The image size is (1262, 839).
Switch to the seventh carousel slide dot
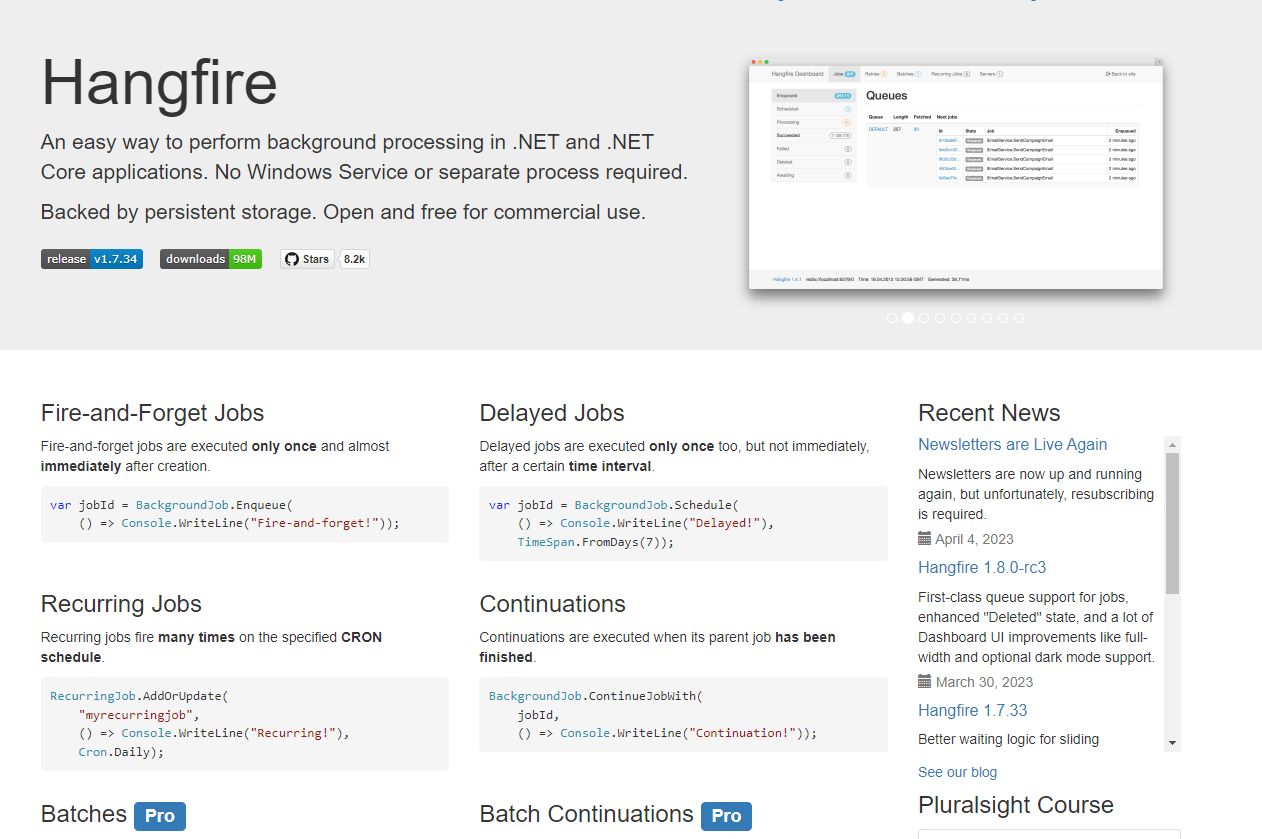click(987, 318)
